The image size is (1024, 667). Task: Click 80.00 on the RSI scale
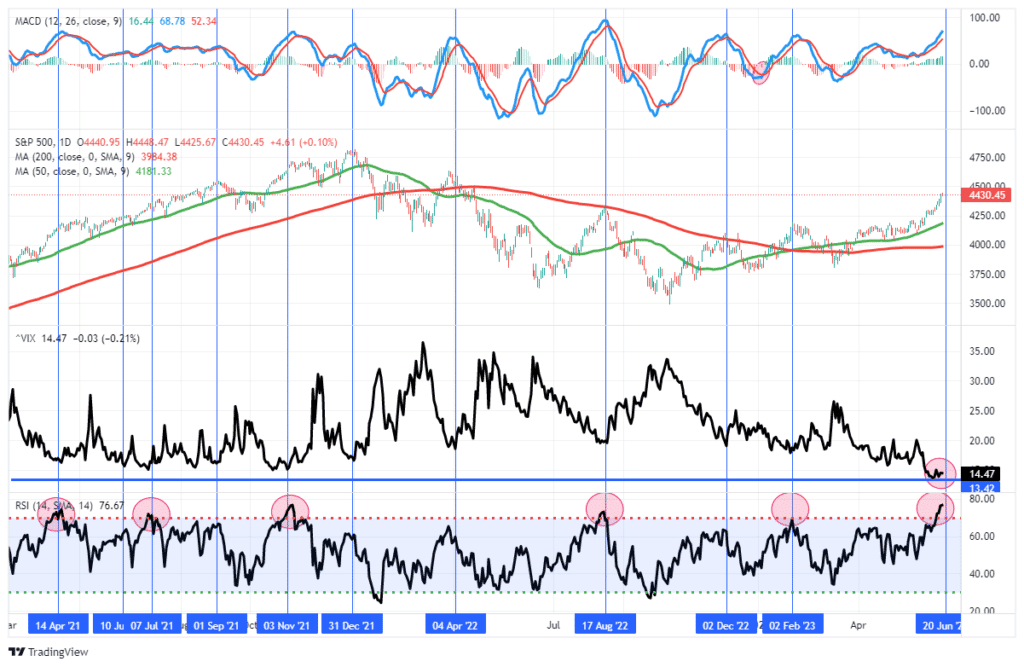pyautogui.click(x=983, y=499)
